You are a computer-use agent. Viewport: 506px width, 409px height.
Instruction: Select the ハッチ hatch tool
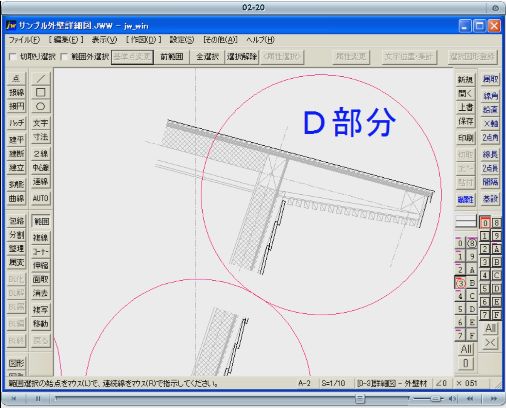point(16,123)
